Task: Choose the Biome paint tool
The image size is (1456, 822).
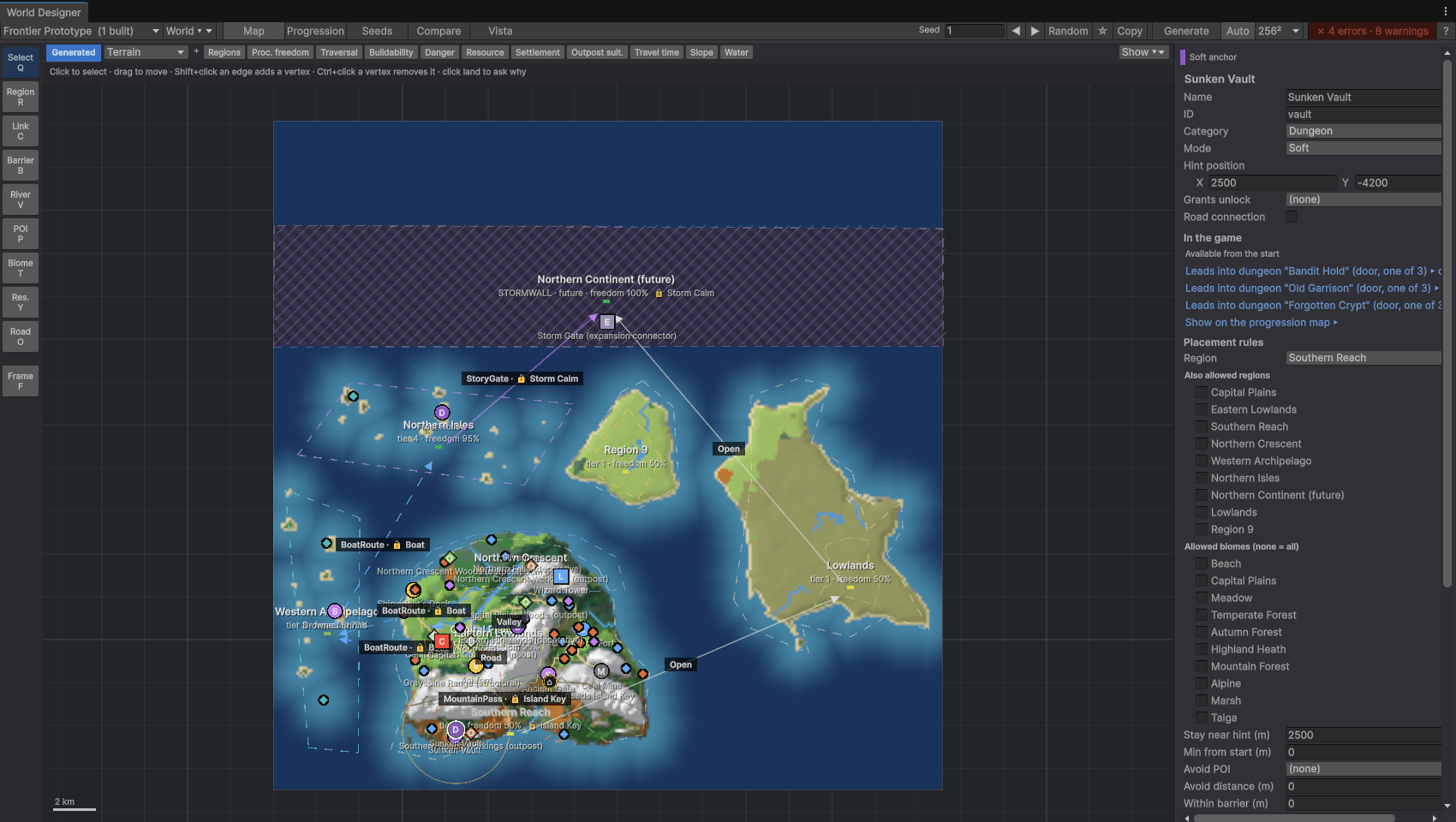Action: 21,268
